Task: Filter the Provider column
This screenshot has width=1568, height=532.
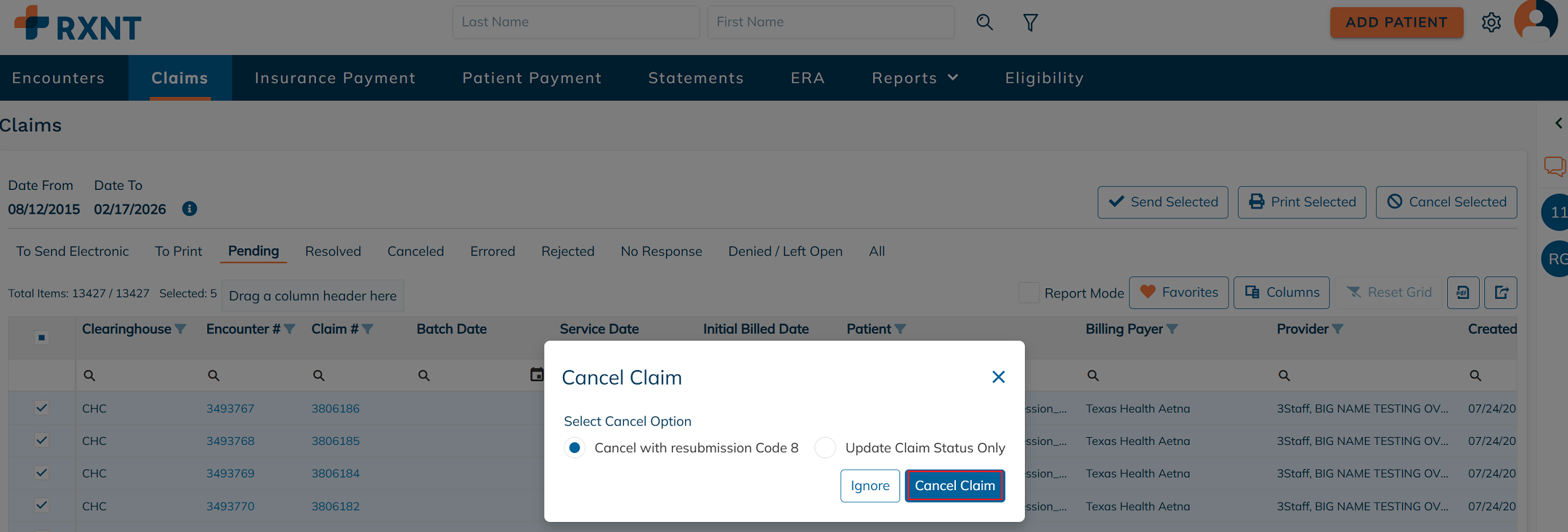Action: point(1338,329)
